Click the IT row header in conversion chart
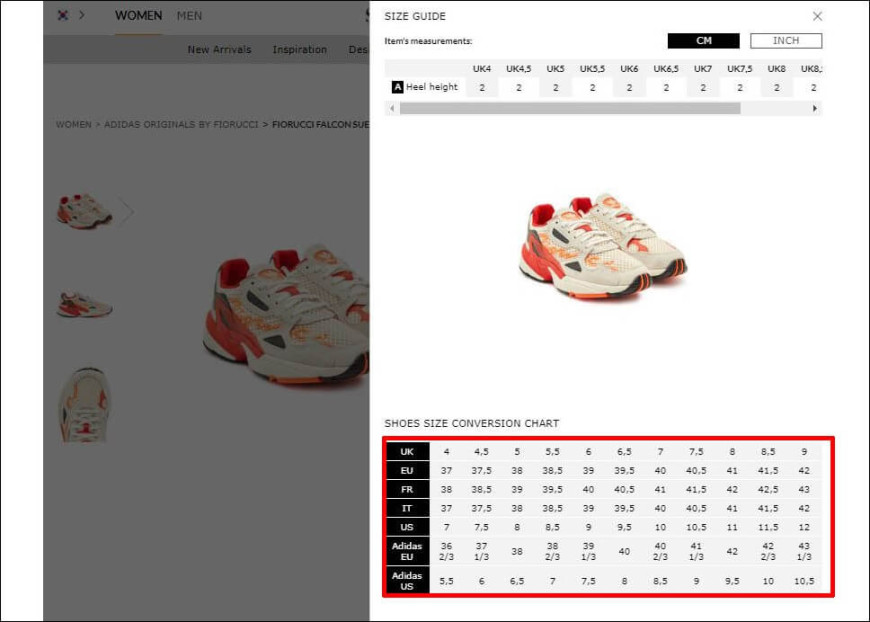Image resolution: width=870 pixels, height=622 pixels. 407,508
